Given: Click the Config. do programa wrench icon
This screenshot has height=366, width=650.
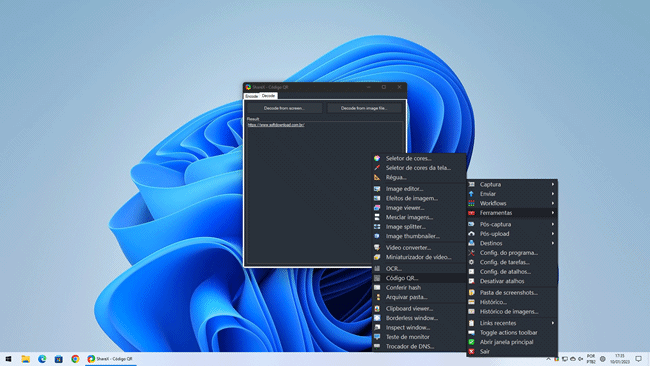Looking at the screenshot, I should pyautogui.click(x=471, y=252).
